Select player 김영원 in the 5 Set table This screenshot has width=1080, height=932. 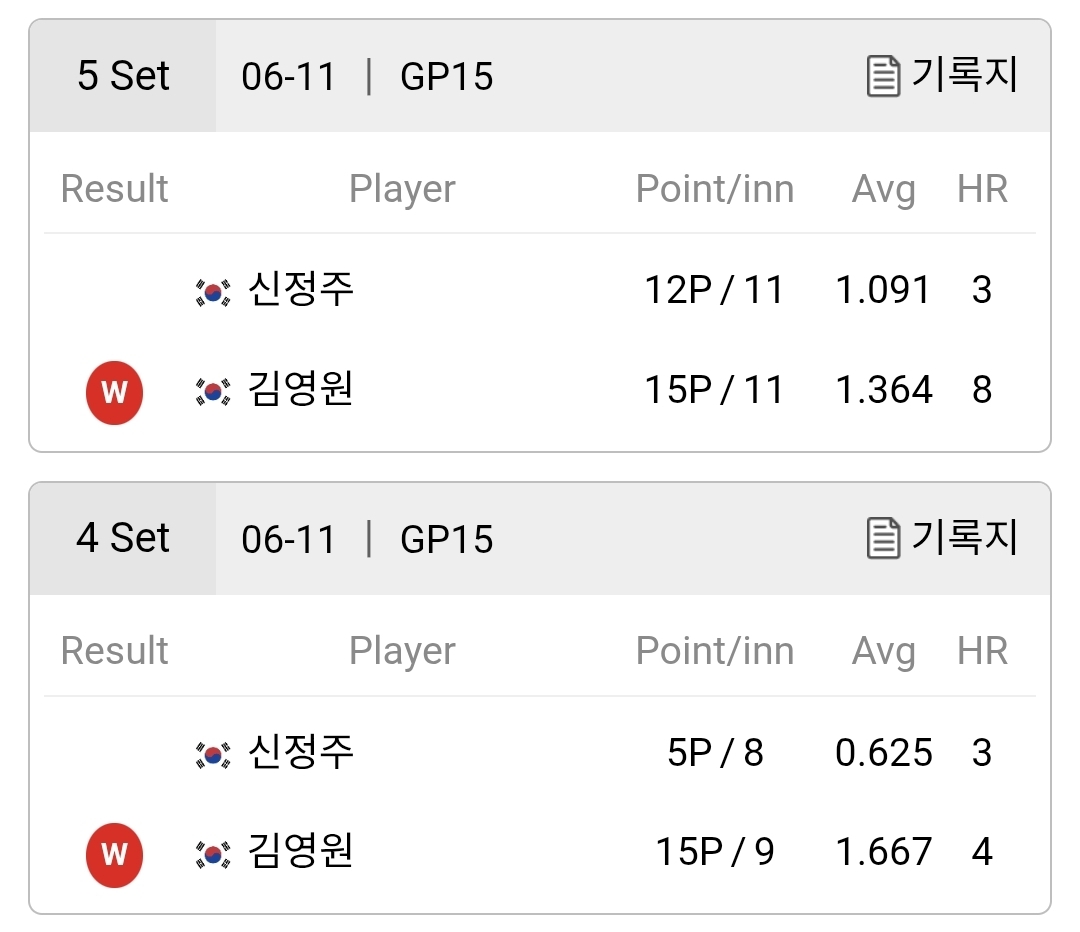click(300, 389)
